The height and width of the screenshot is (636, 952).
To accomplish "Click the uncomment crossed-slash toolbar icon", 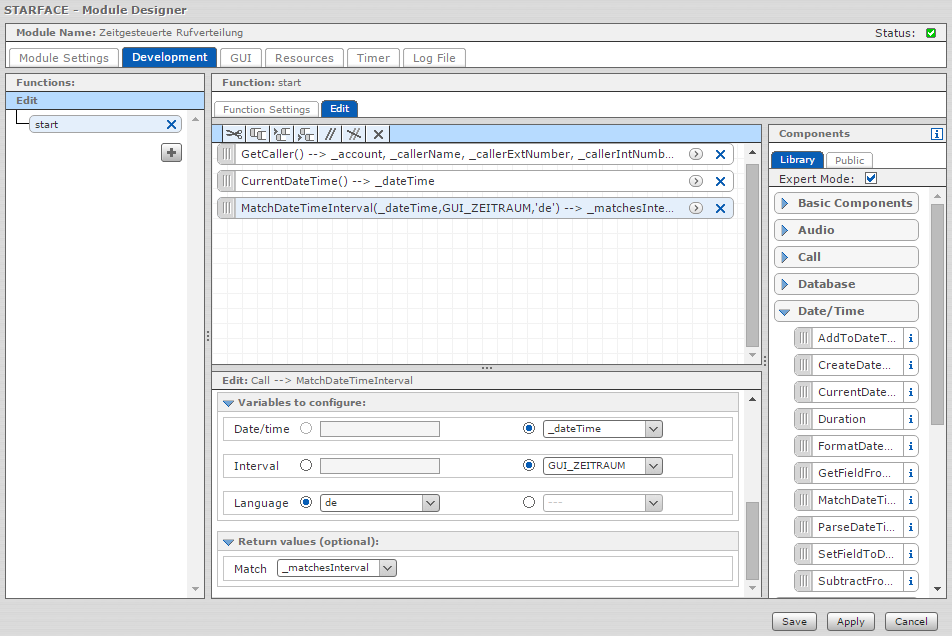I will (x=354, y=134).
